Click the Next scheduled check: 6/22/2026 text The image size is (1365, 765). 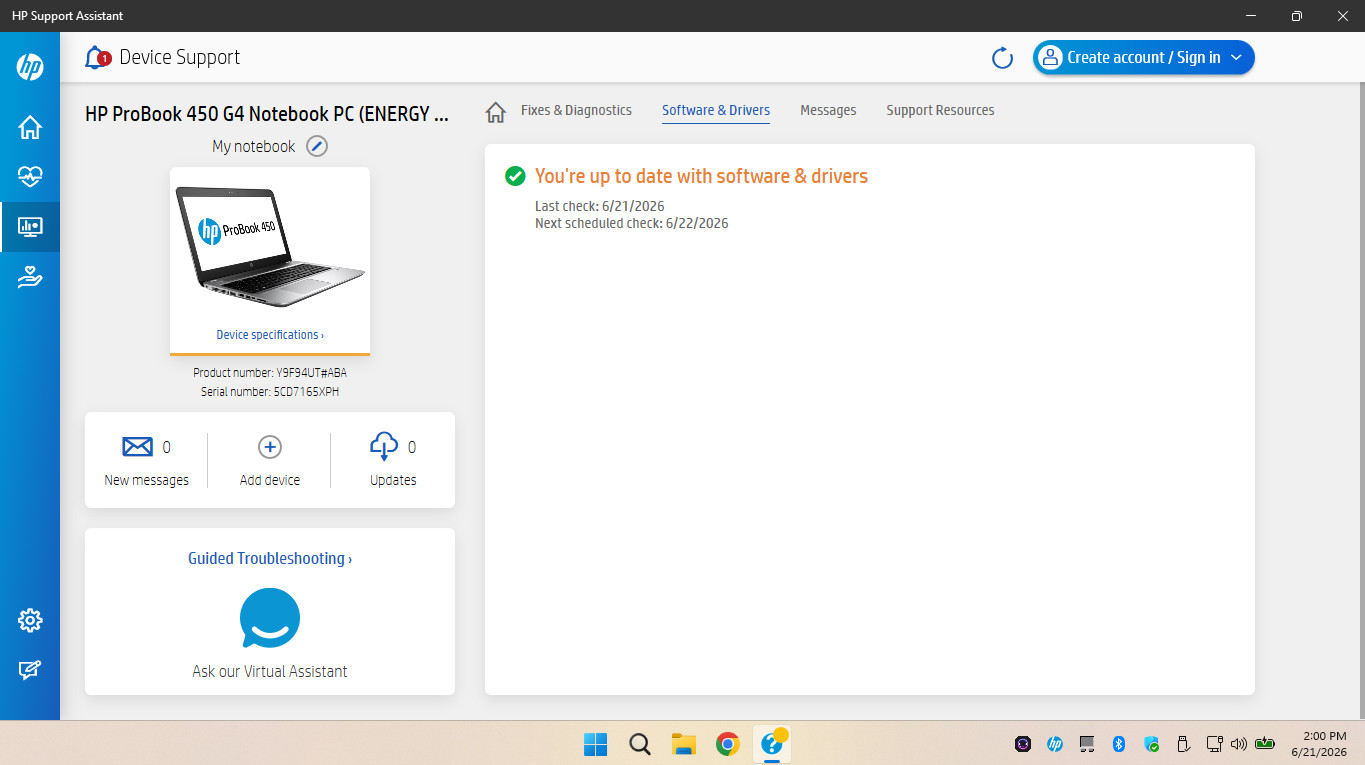632,223
